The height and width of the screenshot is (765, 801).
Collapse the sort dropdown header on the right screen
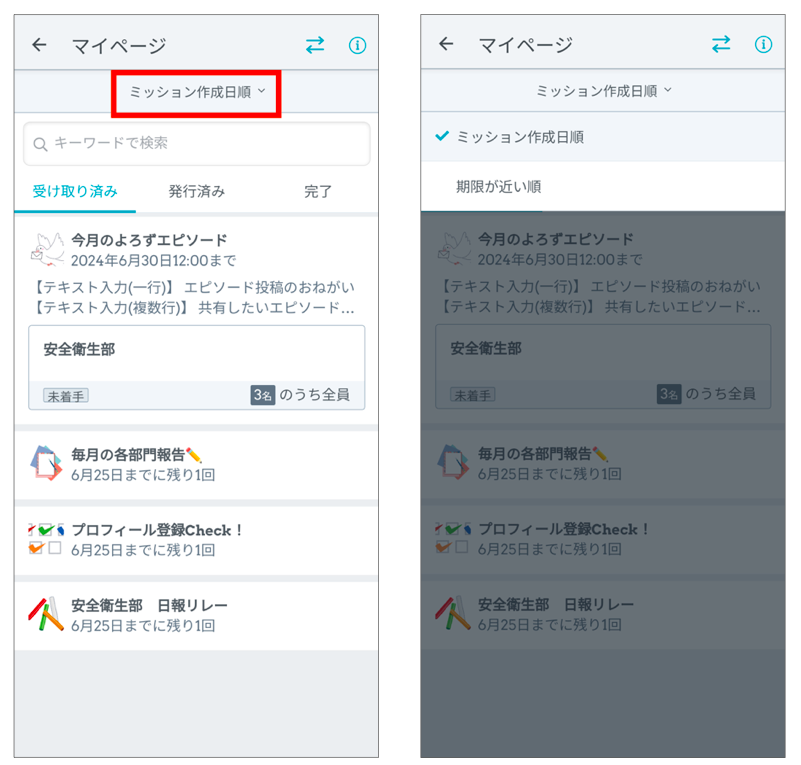tap(604, 91)
